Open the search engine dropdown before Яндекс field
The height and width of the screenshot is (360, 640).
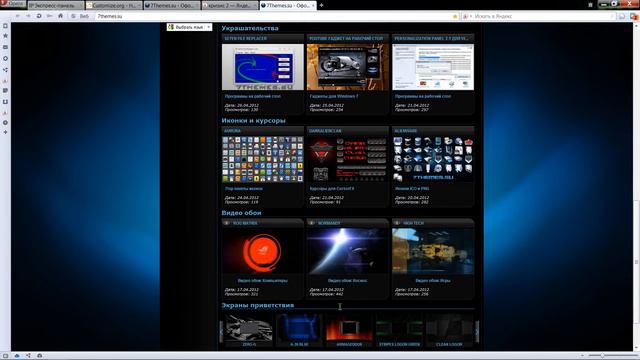pyautogui.click(x=467, y=16)
